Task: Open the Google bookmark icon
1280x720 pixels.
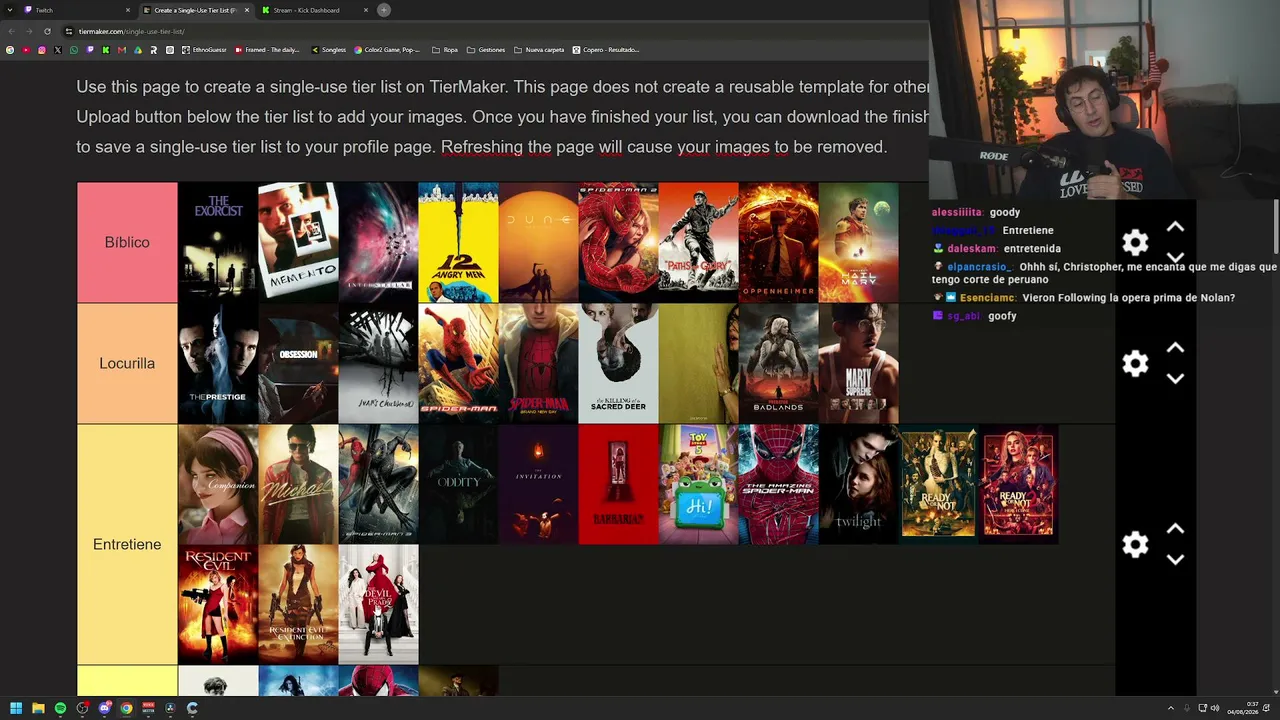Action: pyautogui.click(x=10, y=50)
